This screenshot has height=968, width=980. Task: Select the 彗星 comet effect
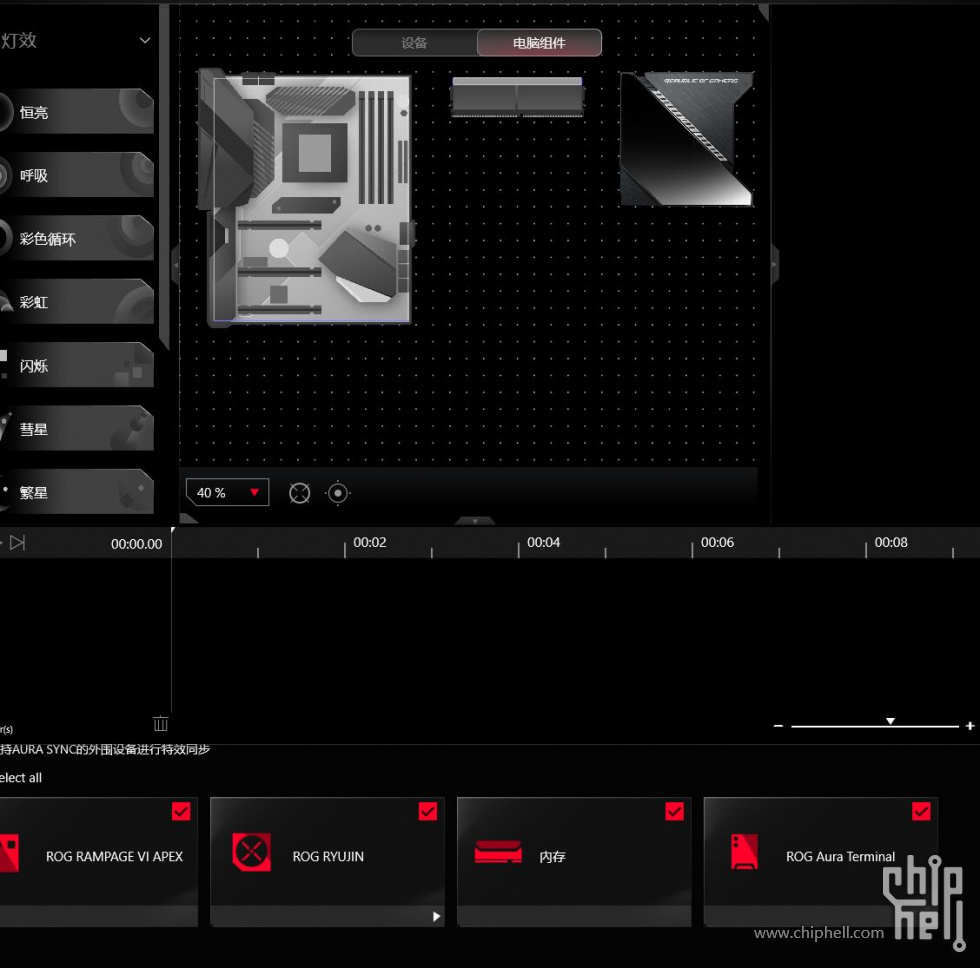[77, 429]
